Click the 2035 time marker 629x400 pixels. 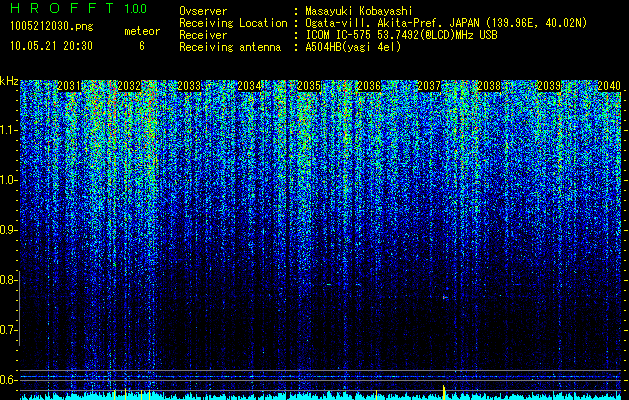point(309,86)
